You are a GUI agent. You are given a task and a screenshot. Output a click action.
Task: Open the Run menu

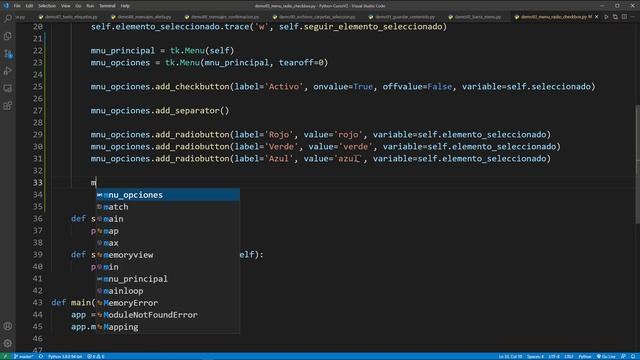click(x=90, y=6)
